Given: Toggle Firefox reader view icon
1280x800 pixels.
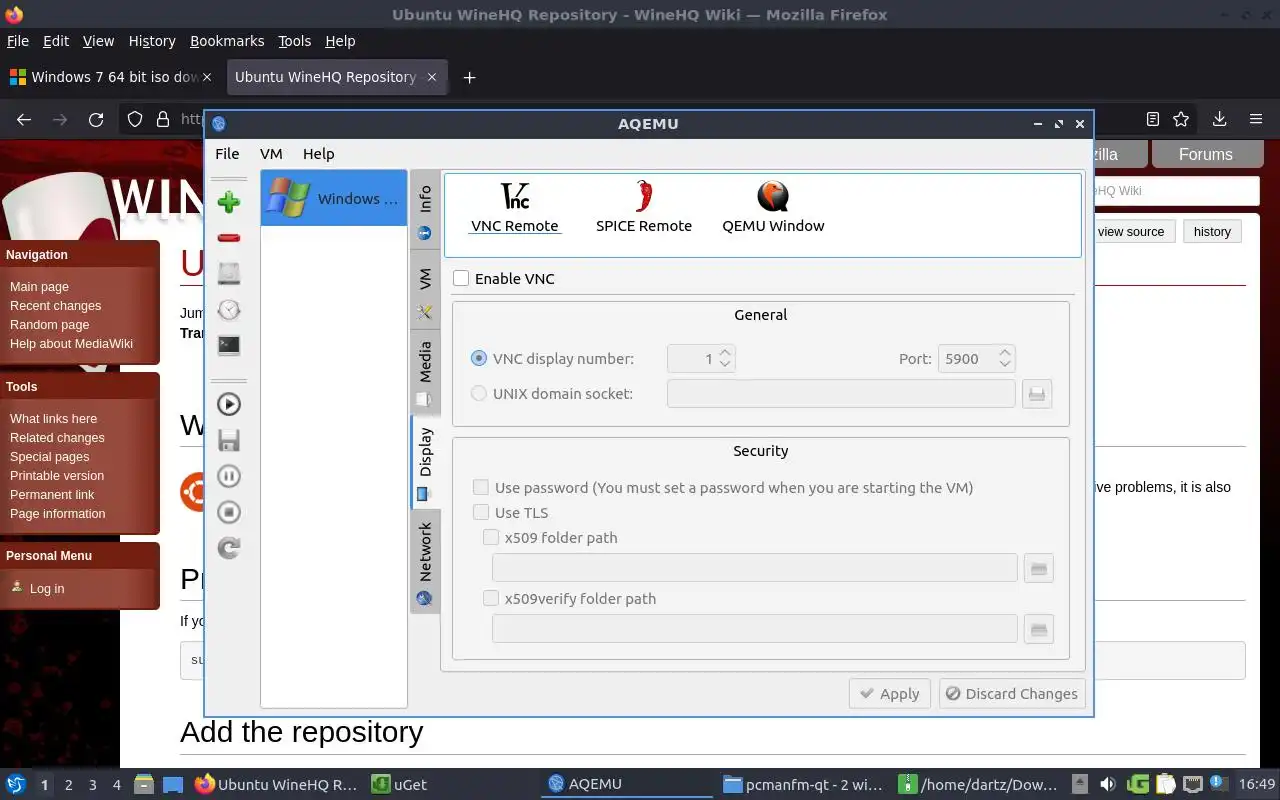Looking at the screenshot, I should coord(1152,119).
